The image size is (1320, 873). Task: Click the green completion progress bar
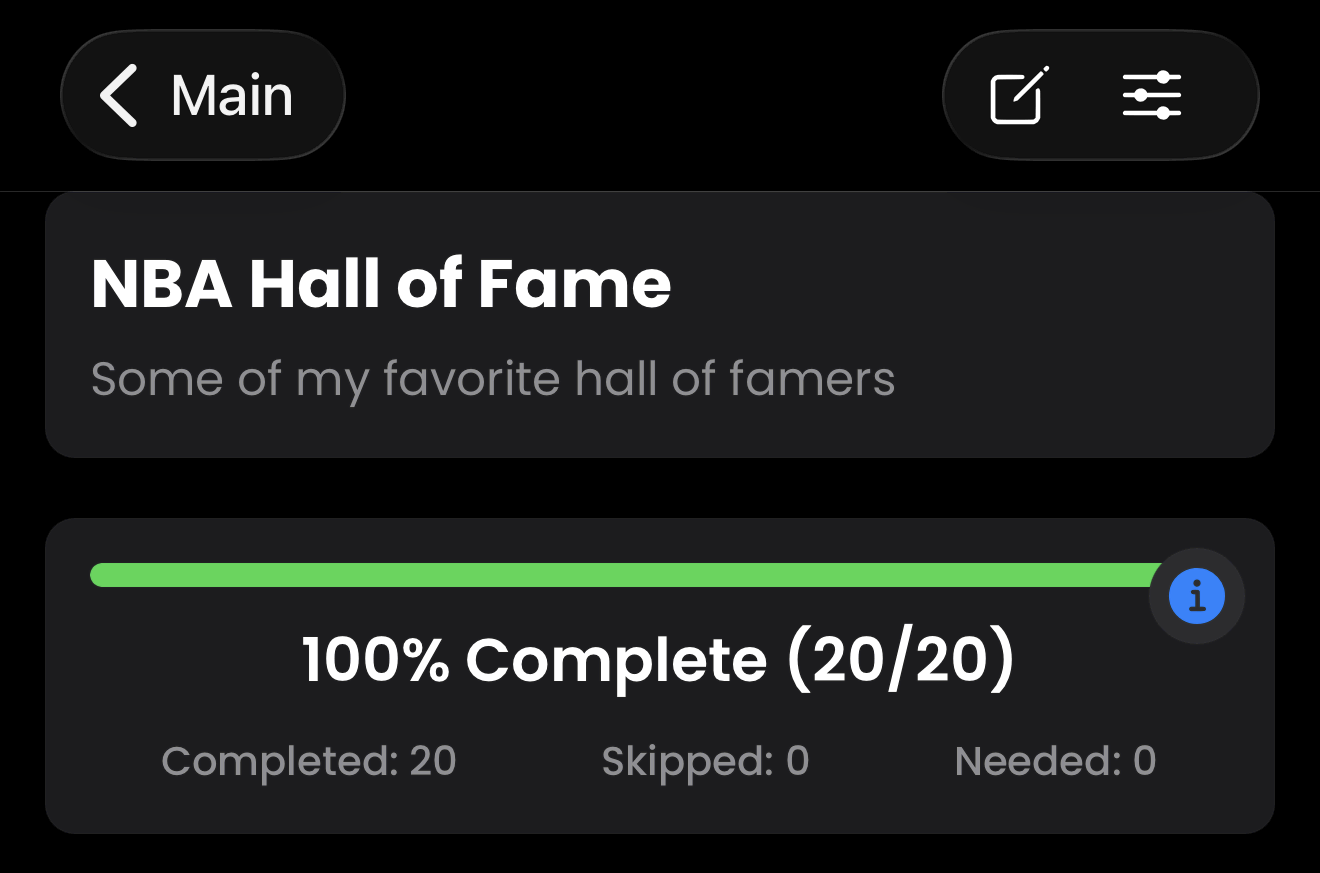pyautogui.click(x=620, y=575)
